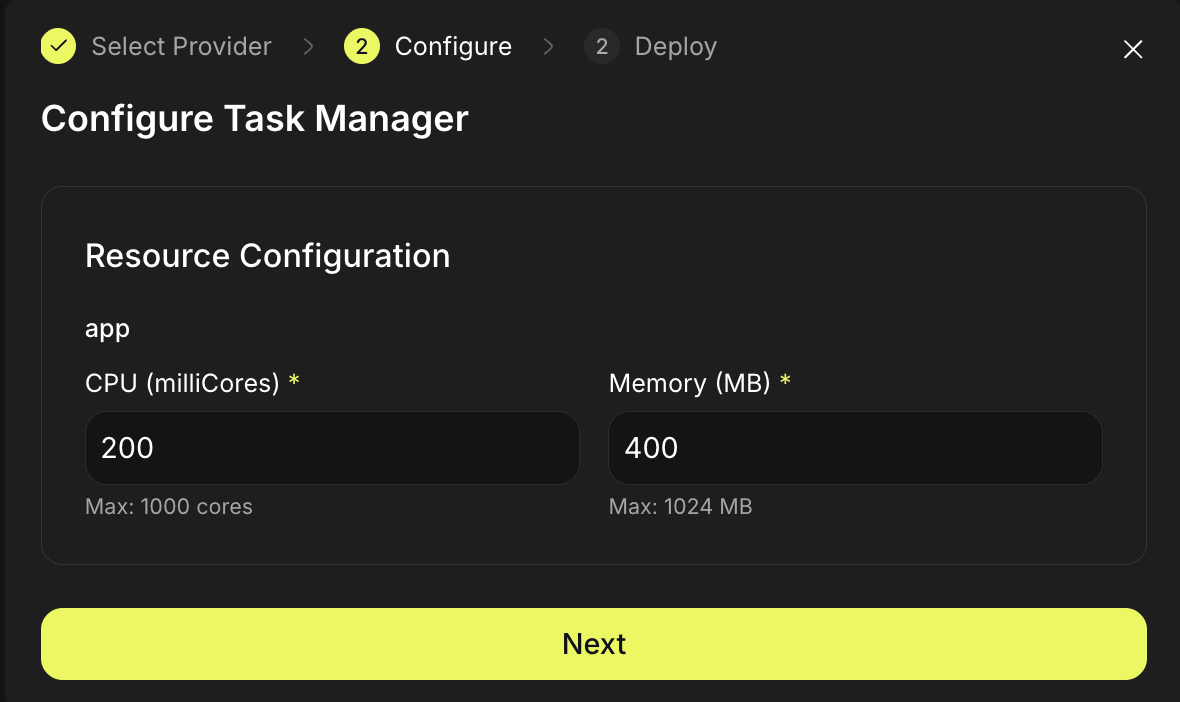Click the close X icon

pyautogui.click(x=1132, y=48)
